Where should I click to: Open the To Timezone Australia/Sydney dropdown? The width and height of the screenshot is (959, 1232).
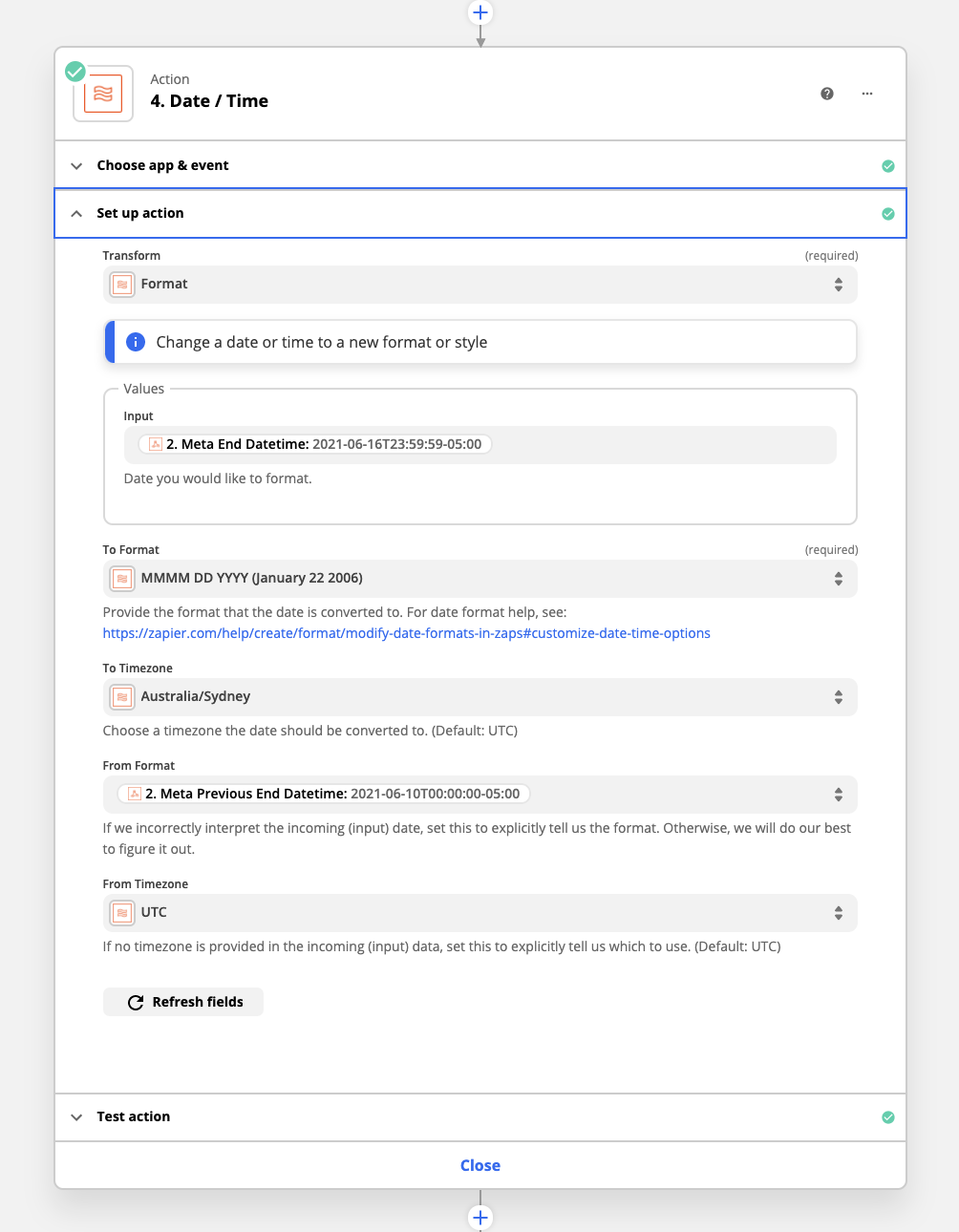[x=480, y=697]
